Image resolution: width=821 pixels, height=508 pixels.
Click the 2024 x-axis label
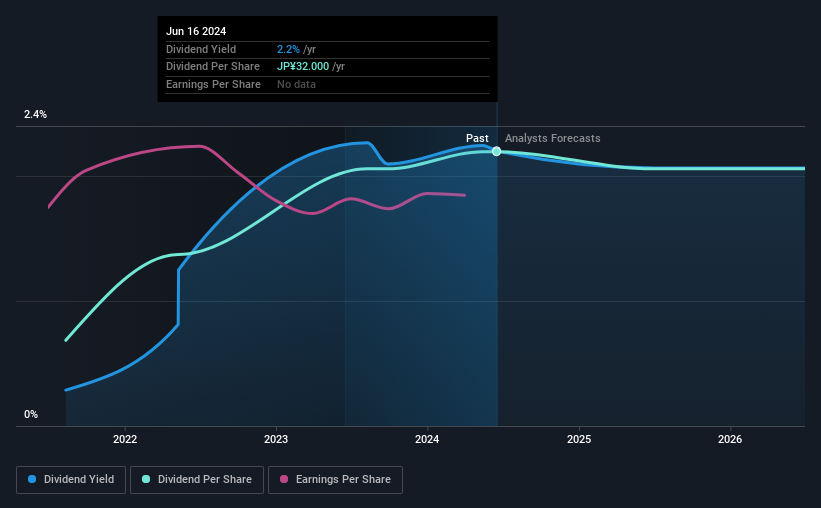[x=427, y=439]
